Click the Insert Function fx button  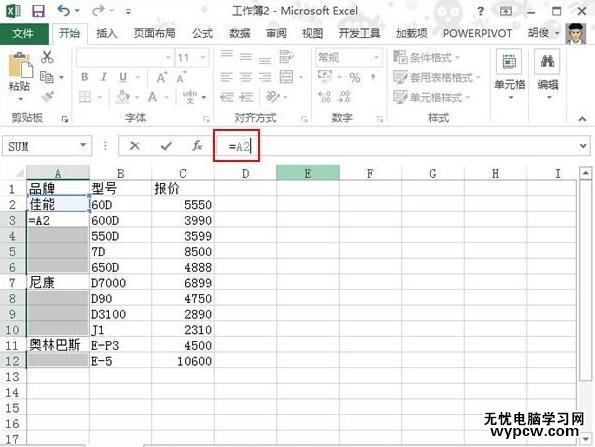coord(197,146)
